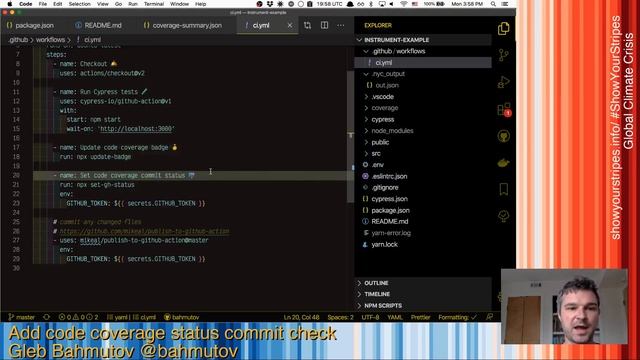This screenshot has height=360, width=640.
Task: Click the compare changes icon in editor toolbar
Action: [x=307, y=25]
